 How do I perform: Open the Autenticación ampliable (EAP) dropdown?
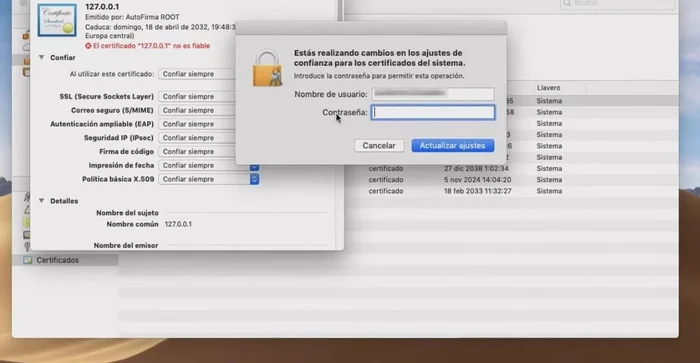(x=197, y=124)
